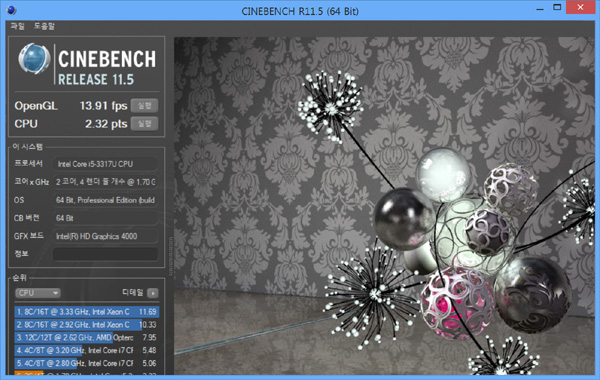The image size is (600, 380).
Task: Run the OpenGL benchmark button
Action: 144,106
